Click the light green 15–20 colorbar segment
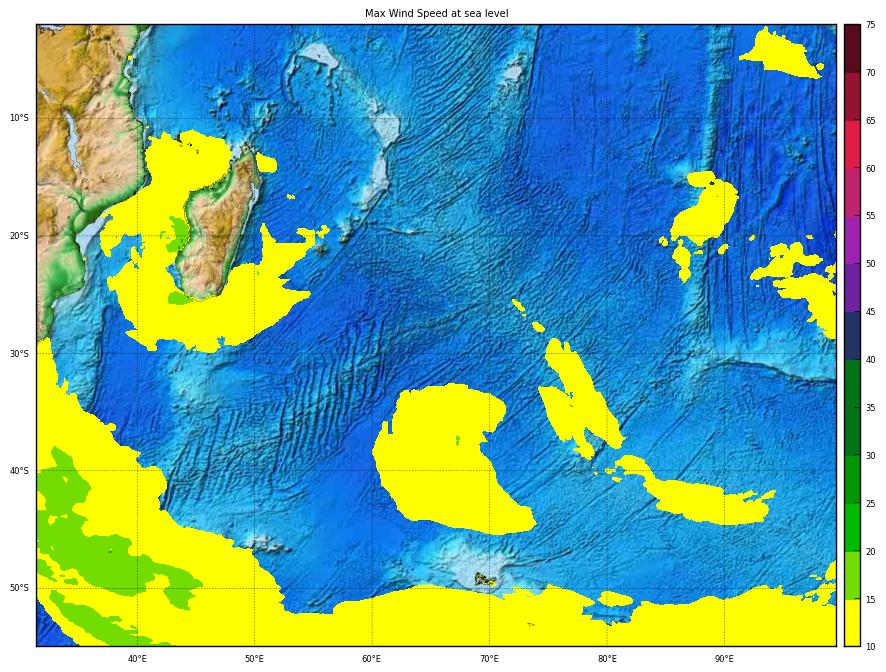 852,575
